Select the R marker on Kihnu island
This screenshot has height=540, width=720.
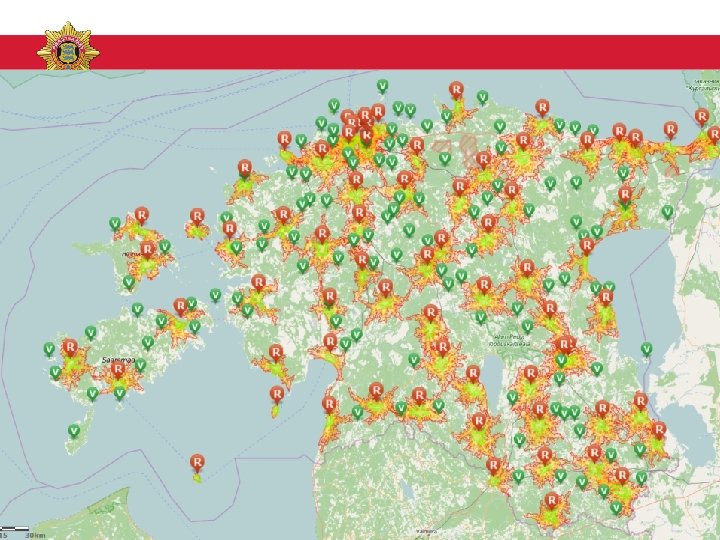click(x=277, y=394)
